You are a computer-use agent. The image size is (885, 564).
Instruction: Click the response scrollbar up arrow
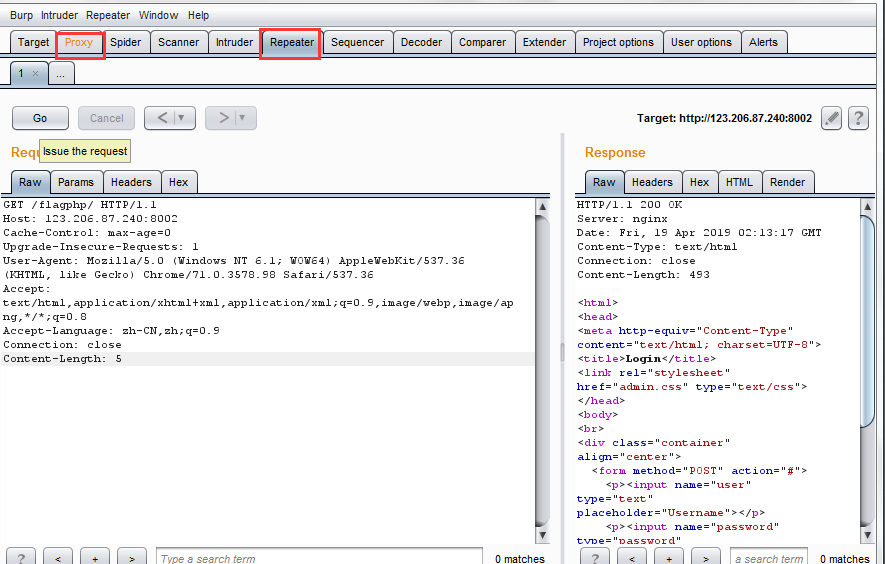tap(868, 207)
